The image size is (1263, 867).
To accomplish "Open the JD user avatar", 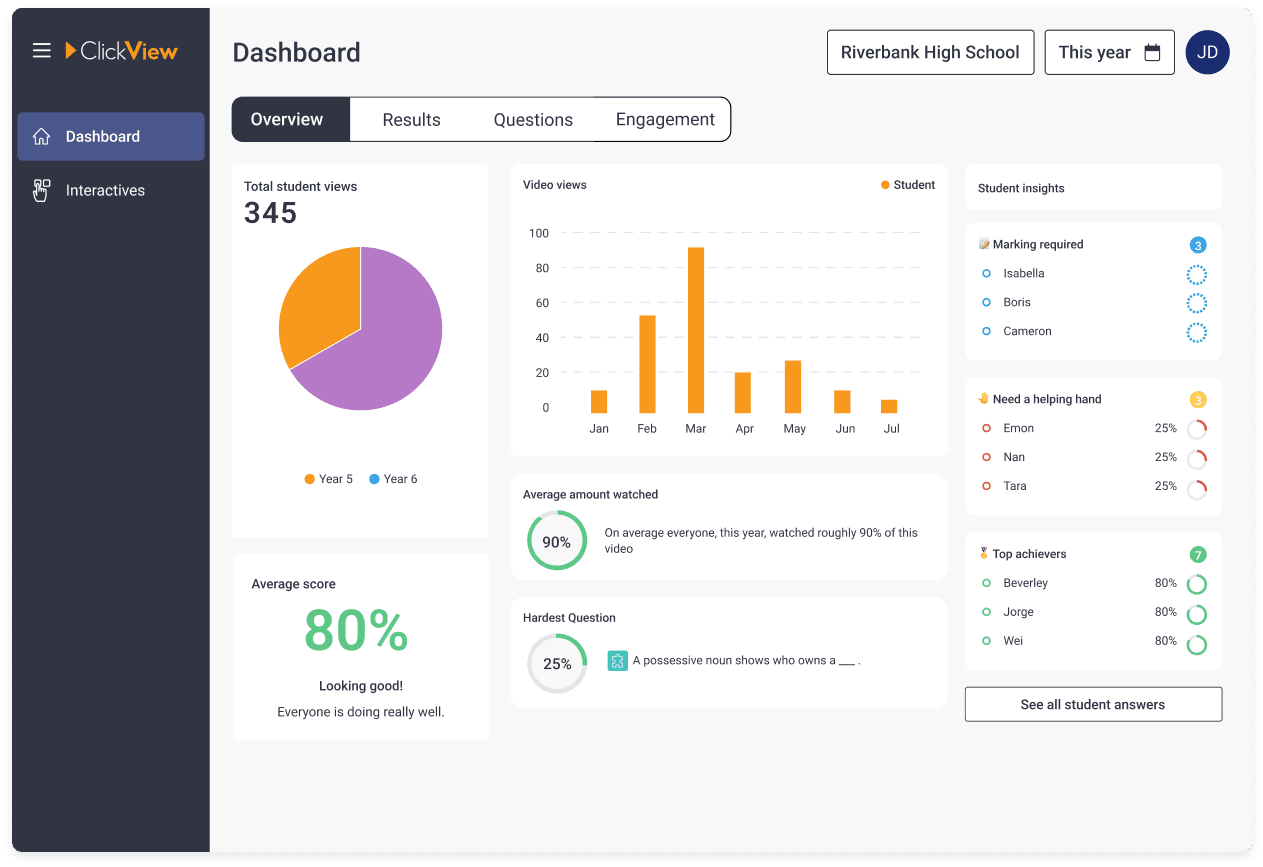I will tap(1207, 52).
